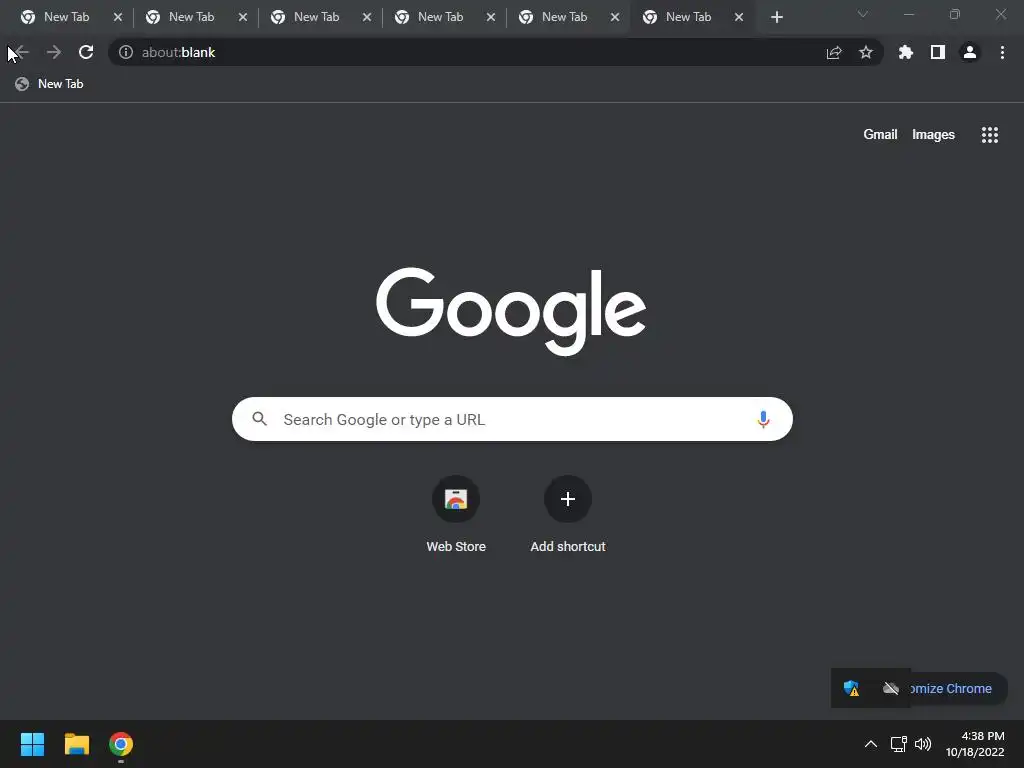This screenshot has width=1024, height=768.
Task: Open the Google apps grid
Action: 989,135
